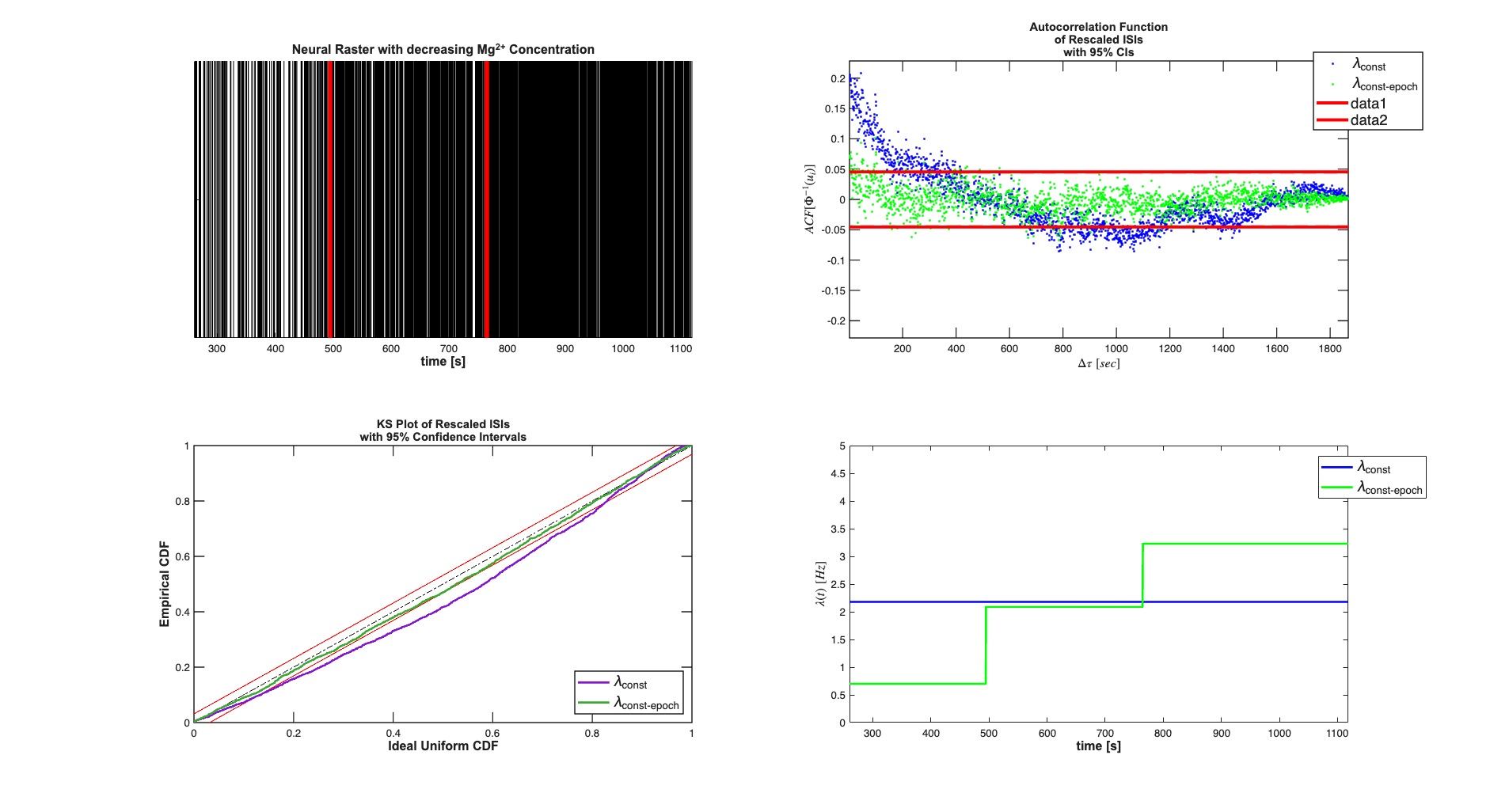Click λconst-epoch entry in autocorrelation legend

tap(1384, 85)
